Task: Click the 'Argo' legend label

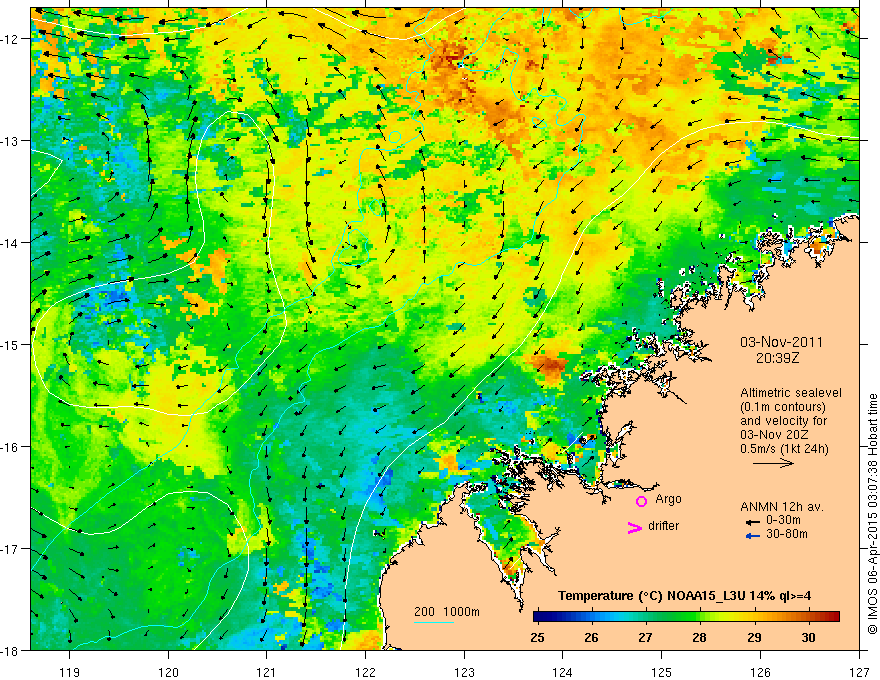Action: point(668,499)
